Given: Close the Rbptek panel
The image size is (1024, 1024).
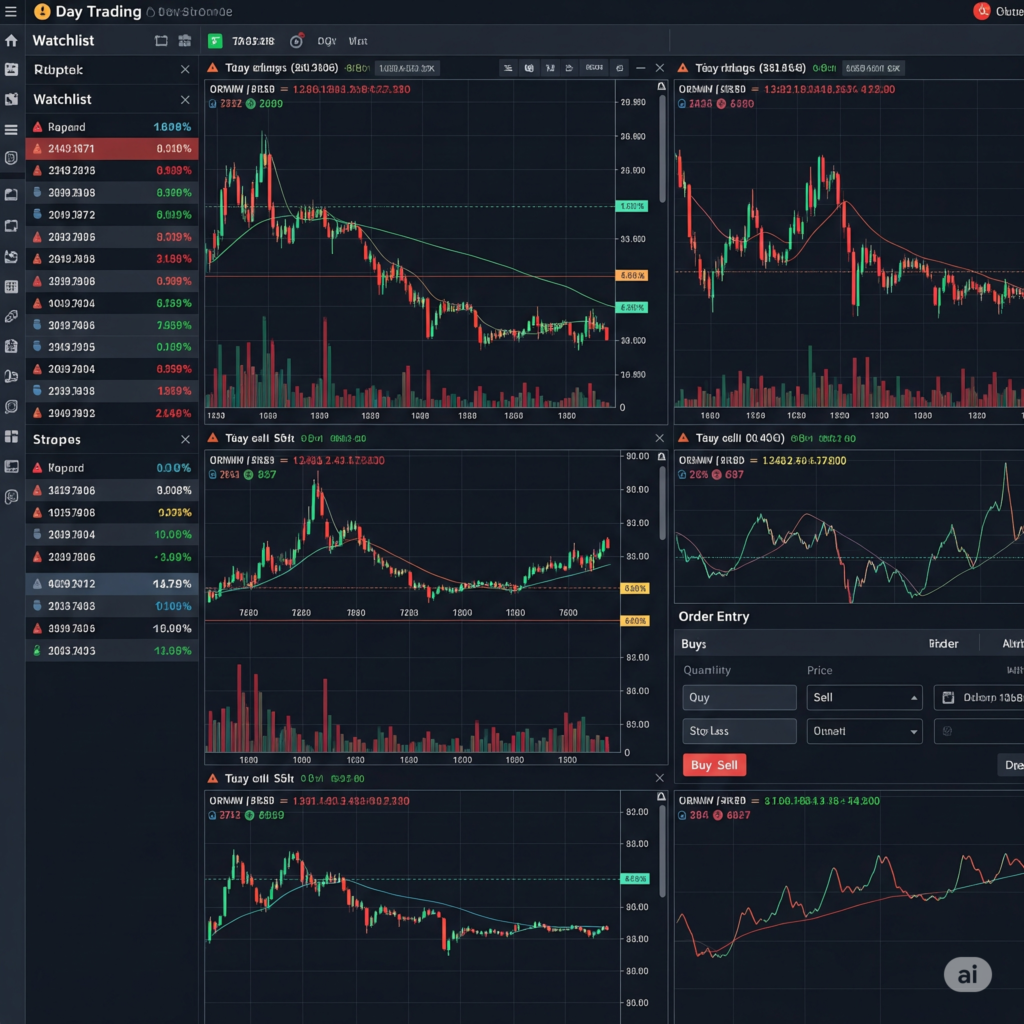Looking at the screenshot, I should coord(185,70).
